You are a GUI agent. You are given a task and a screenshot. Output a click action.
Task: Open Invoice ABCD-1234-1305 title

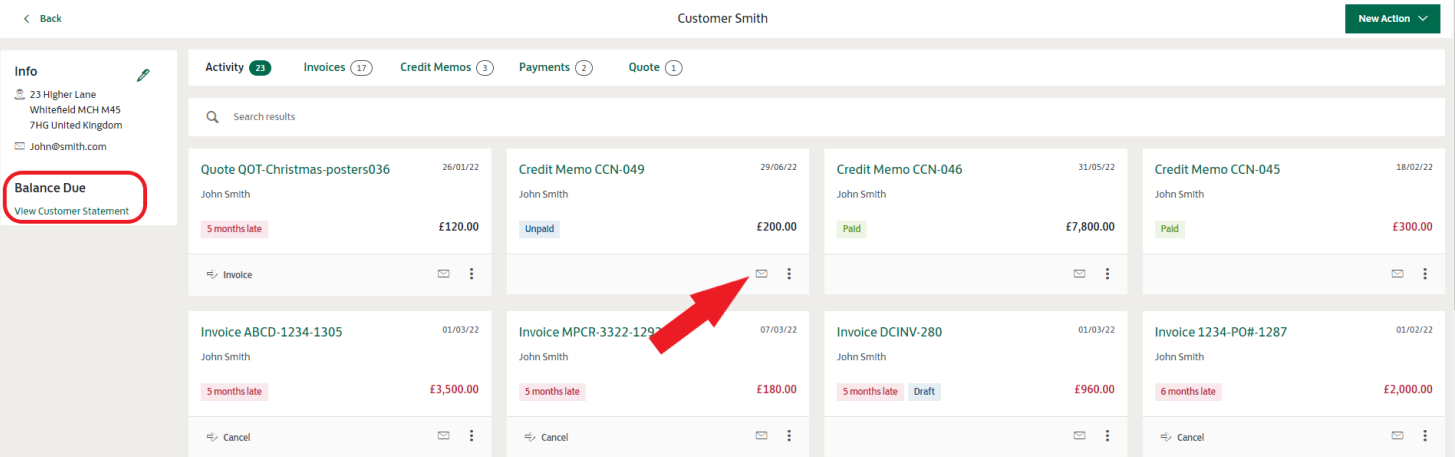tap(272, 332)
